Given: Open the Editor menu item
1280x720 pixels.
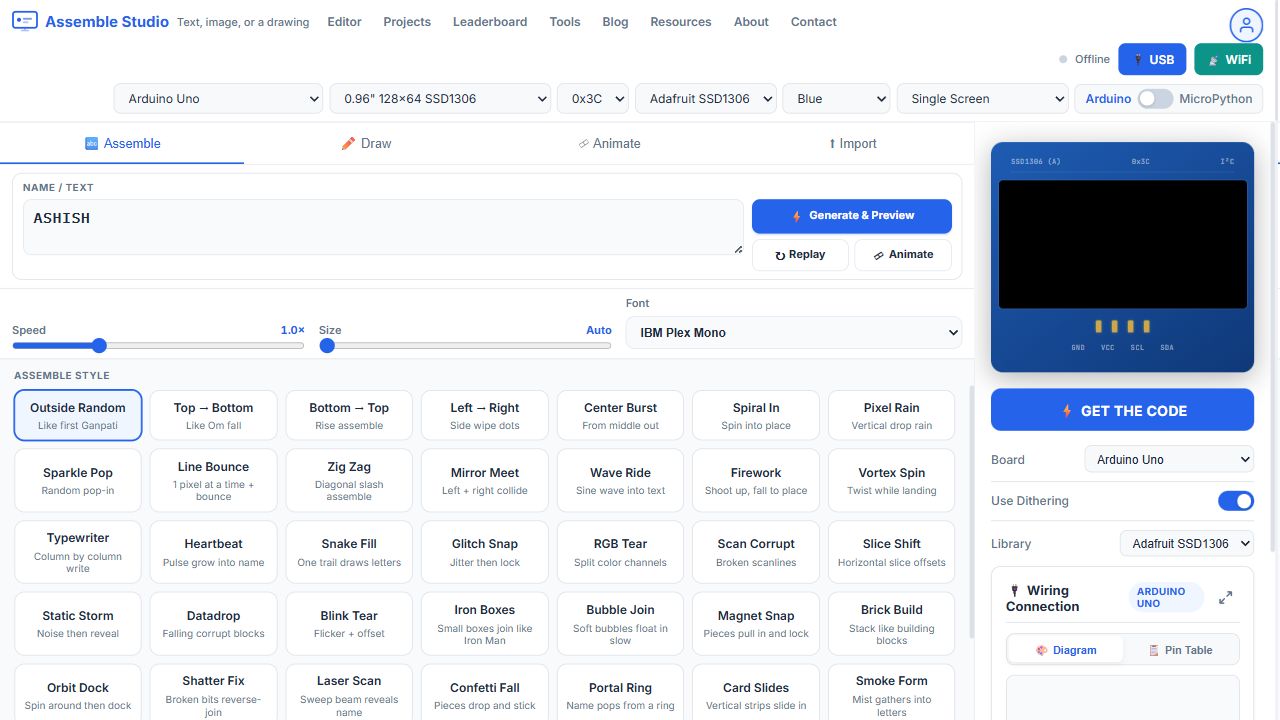Looking at the screenshot, I should click(x=344, y=22).
